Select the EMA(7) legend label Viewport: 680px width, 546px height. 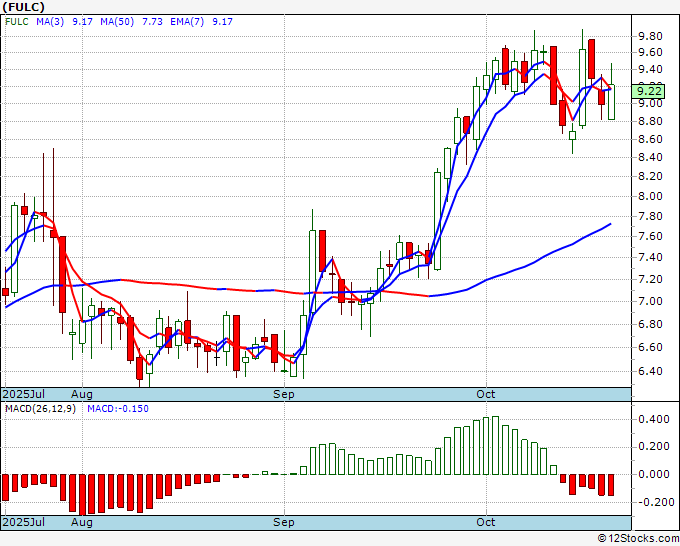(187, 21)
